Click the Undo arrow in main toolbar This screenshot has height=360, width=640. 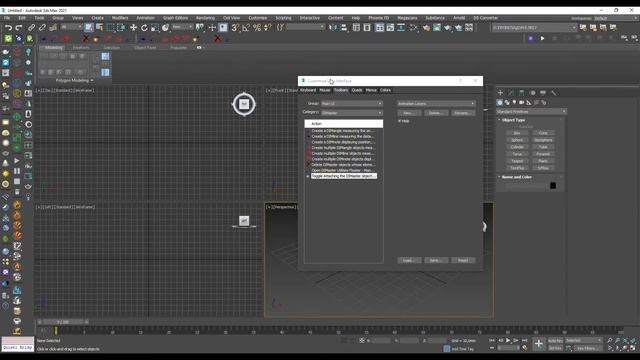click(x=8, y=28)
